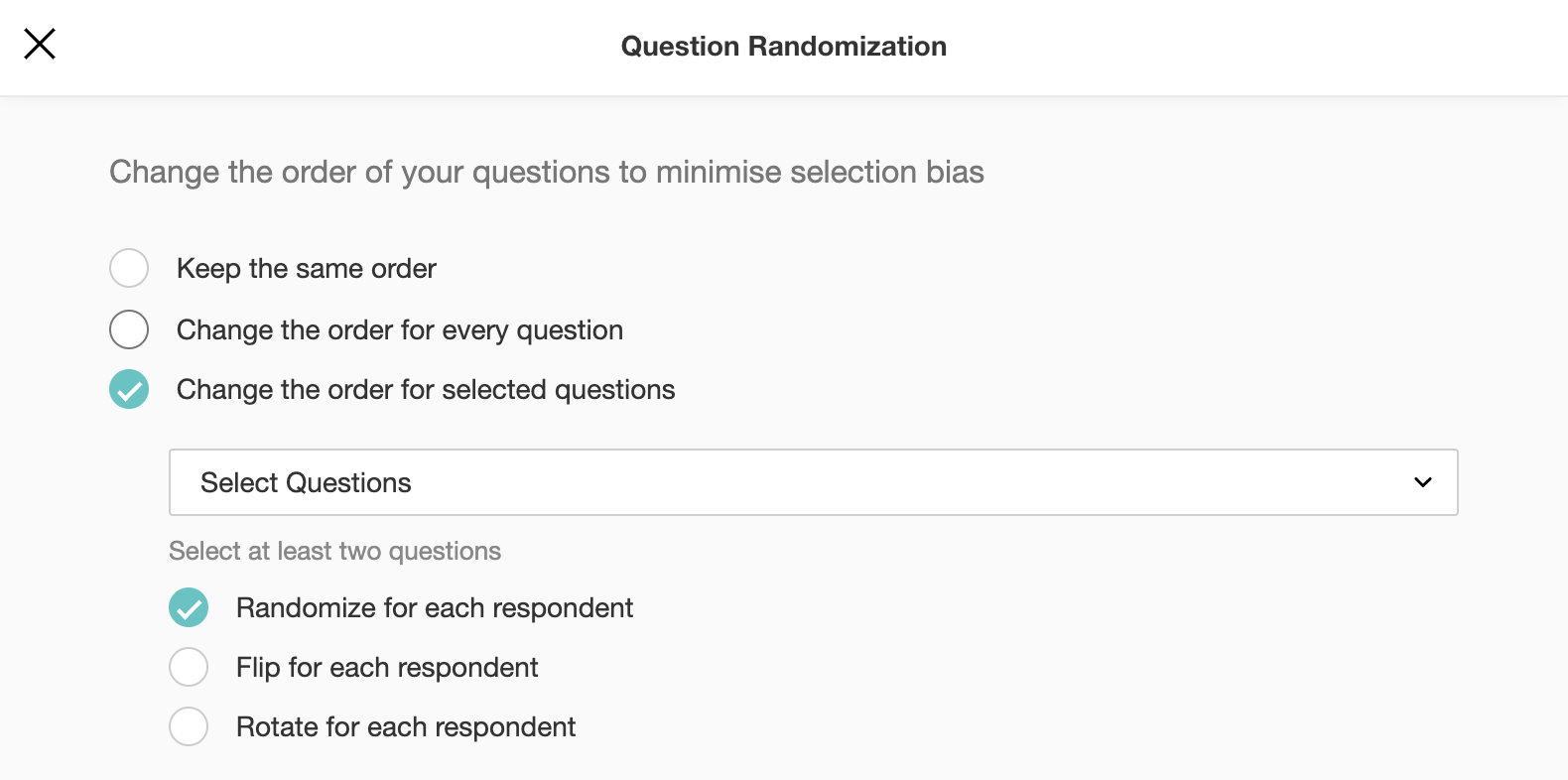Click the "Change the order for every question" text
Image resolution: width=1568 pixels, height=780 pixels.
[399, 330]
